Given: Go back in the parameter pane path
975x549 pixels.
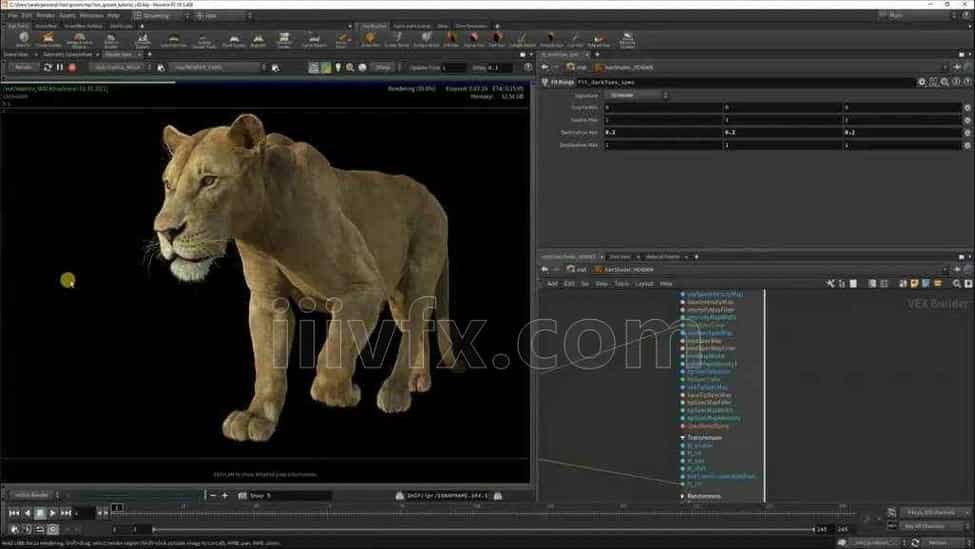Looking at the screenshot, I should tap(545, 67).
